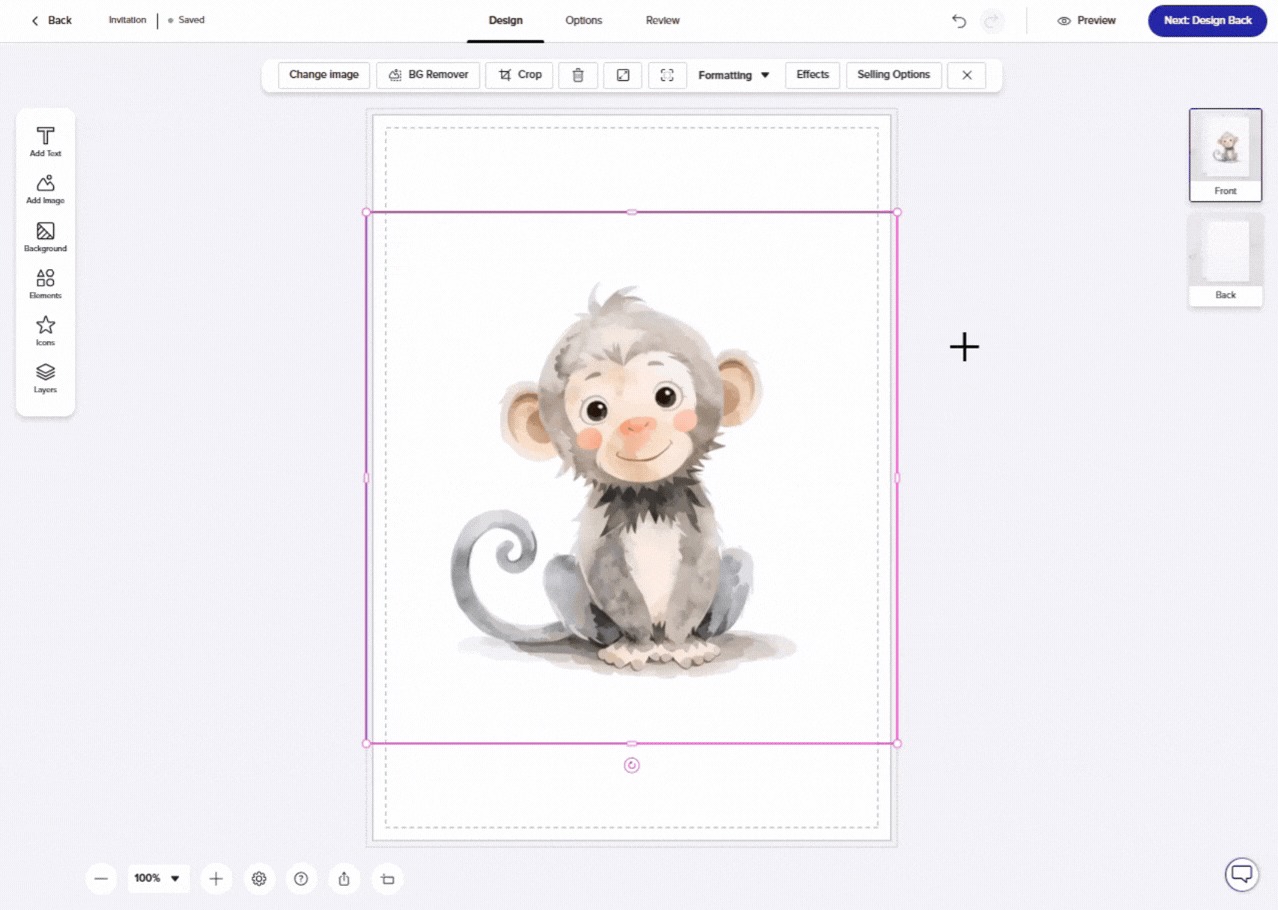Open the chat support bubble
Image resolution: width=1278 pixels, height=910 pixels.
click(1241, 874)
